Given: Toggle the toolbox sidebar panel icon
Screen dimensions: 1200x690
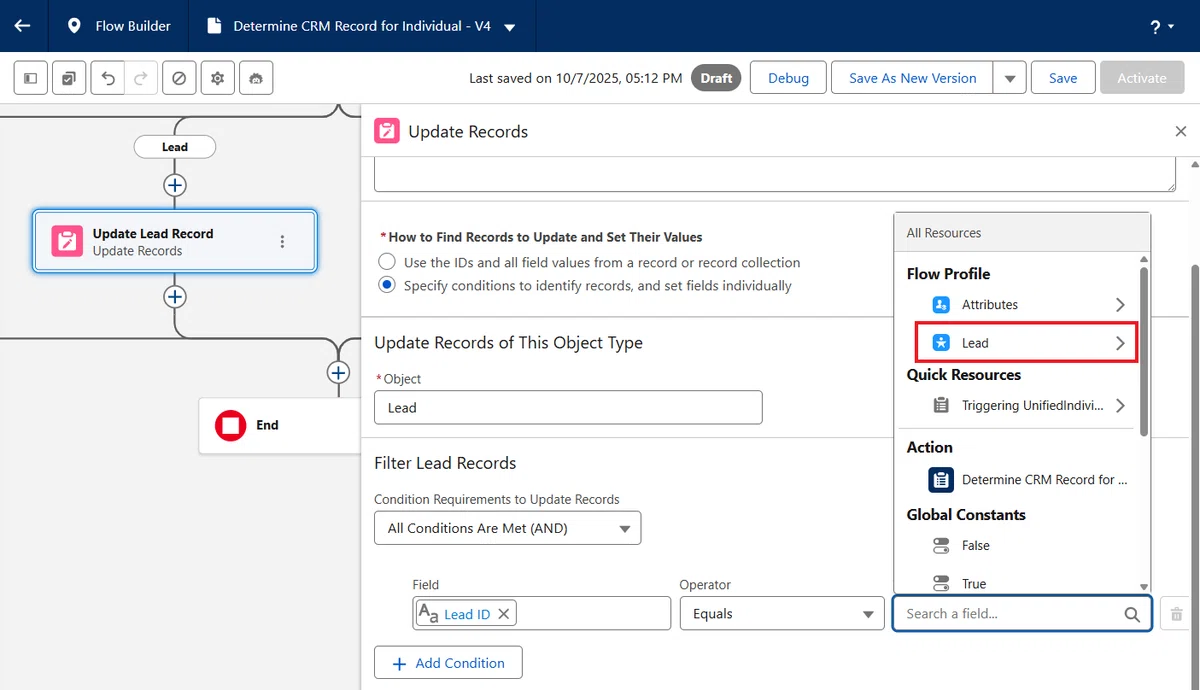Looking at the screenshot, I should (x=30, y=78).
